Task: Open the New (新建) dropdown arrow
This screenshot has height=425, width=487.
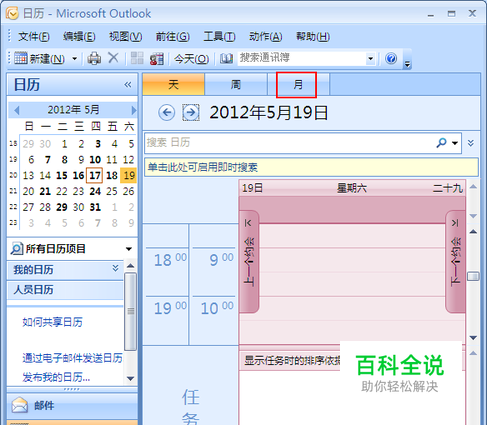Action: point(75,59)
